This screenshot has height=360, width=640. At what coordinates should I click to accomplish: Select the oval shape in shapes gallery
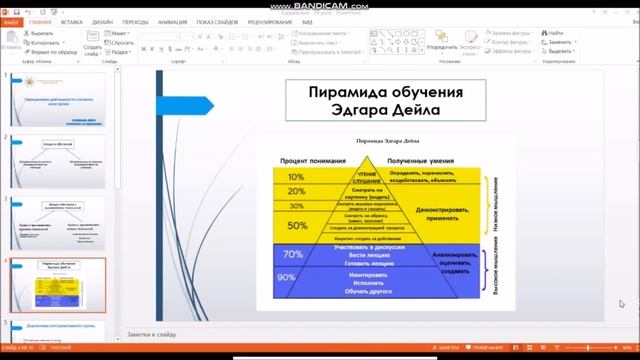pos(407,34)
